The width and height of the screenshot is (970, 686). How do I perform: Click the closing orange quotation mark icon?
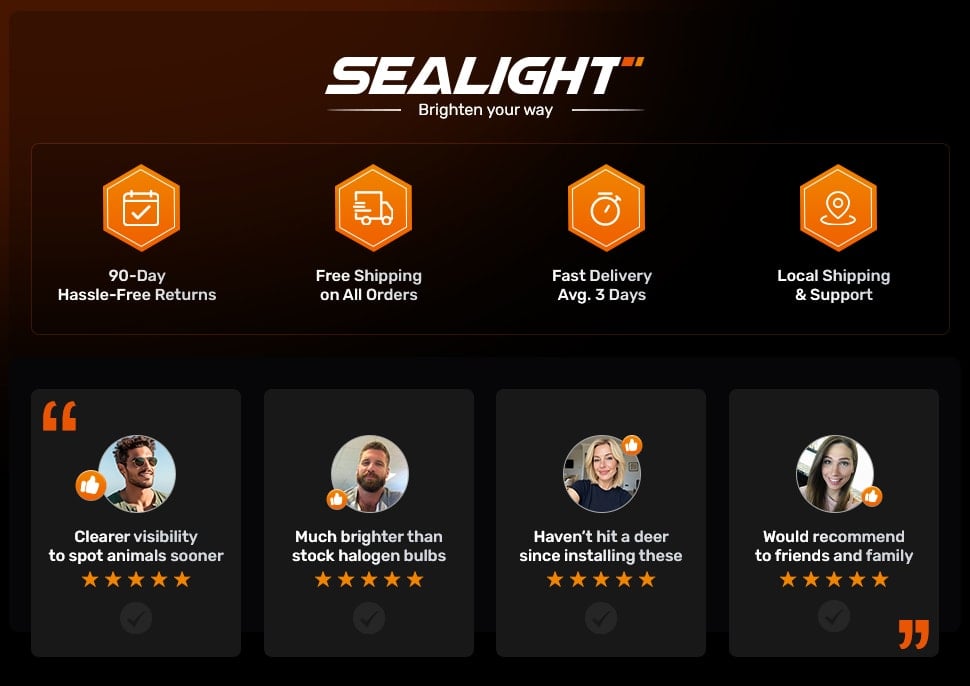pos(913,634)
